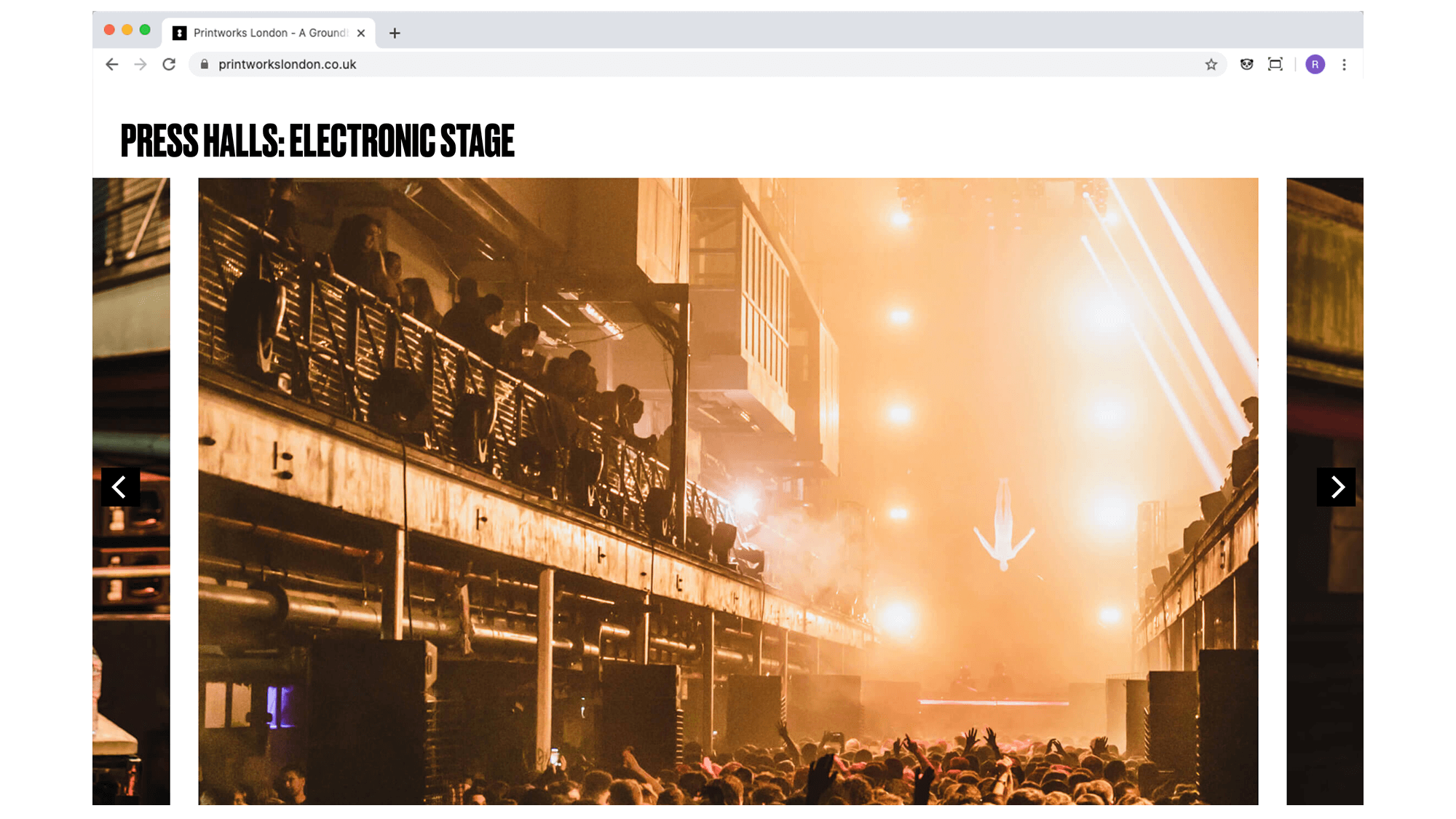Viewport: 1456px width, 819px height.
Task: Click the Printworks favicon in the tab
Action: click(179, 33)
